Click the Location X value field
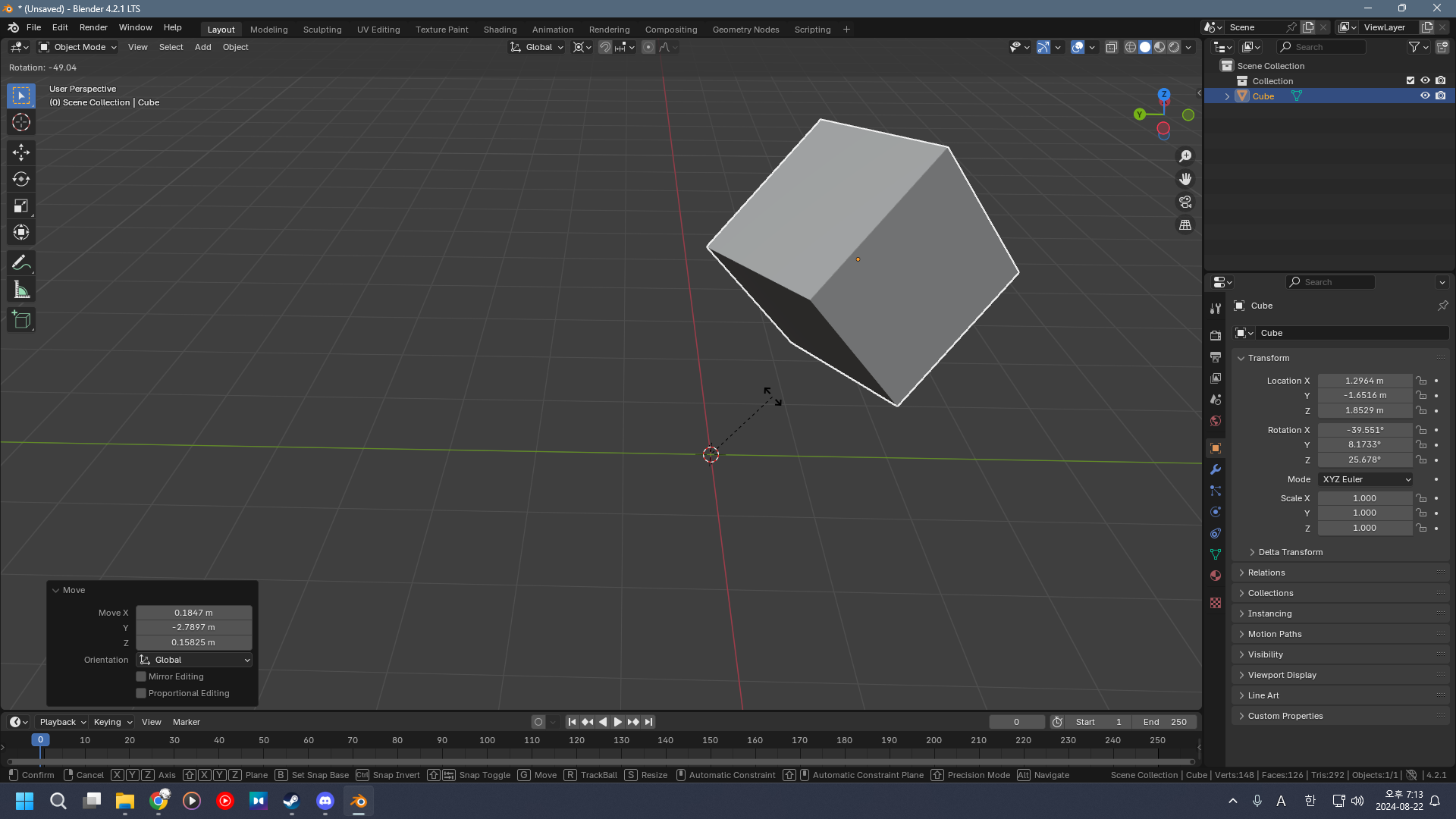 (x=1363, y=381)
